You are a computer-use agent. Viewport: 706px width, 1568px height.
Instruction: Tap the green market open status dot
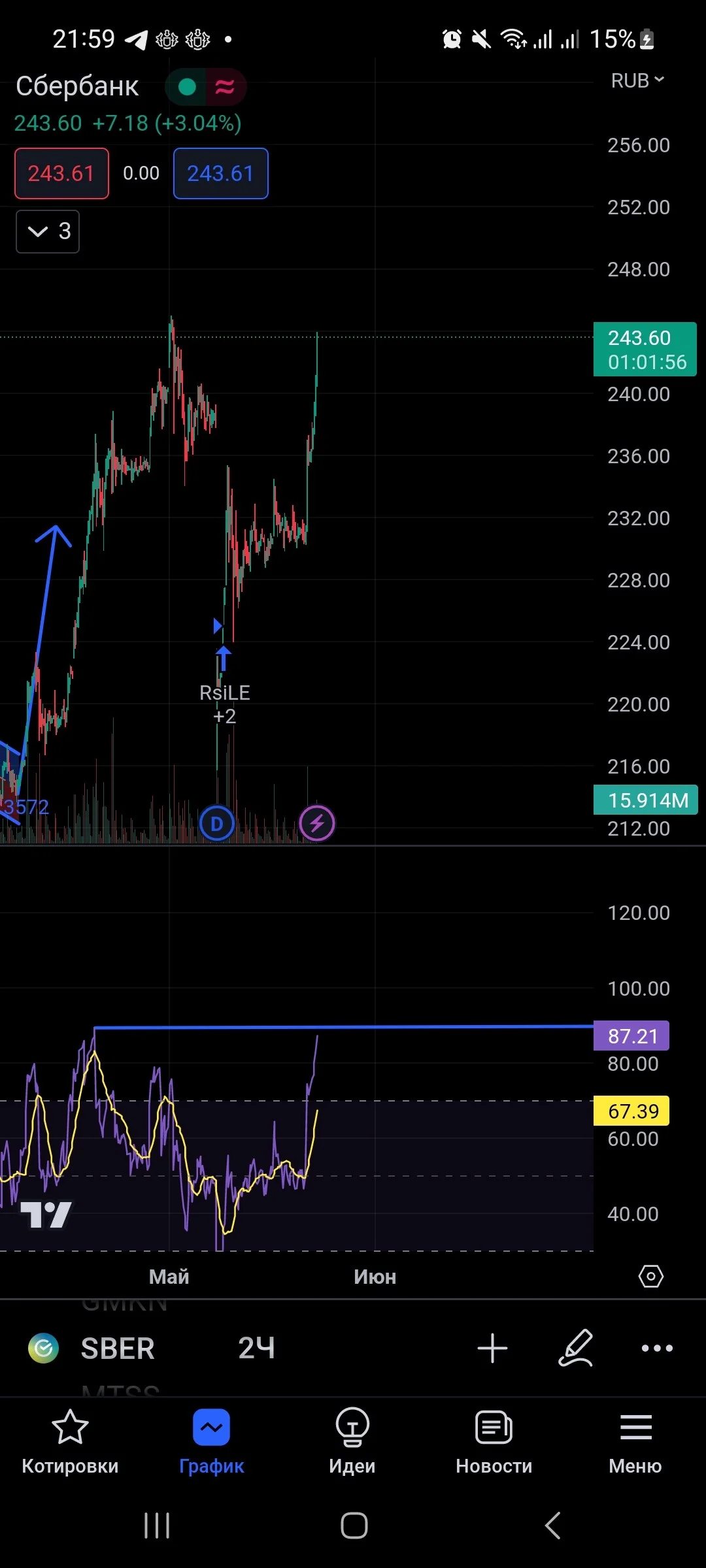click(187, 87)
